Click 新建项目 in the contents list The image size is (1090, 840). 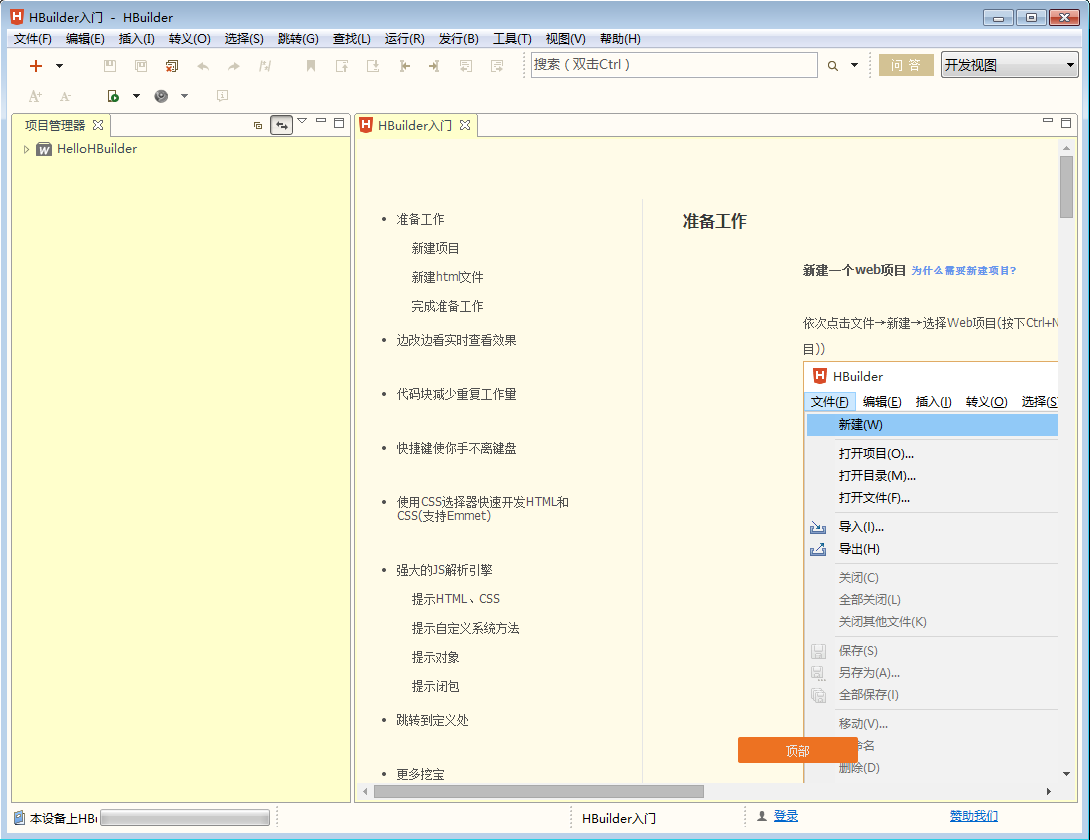coord(435,248)
